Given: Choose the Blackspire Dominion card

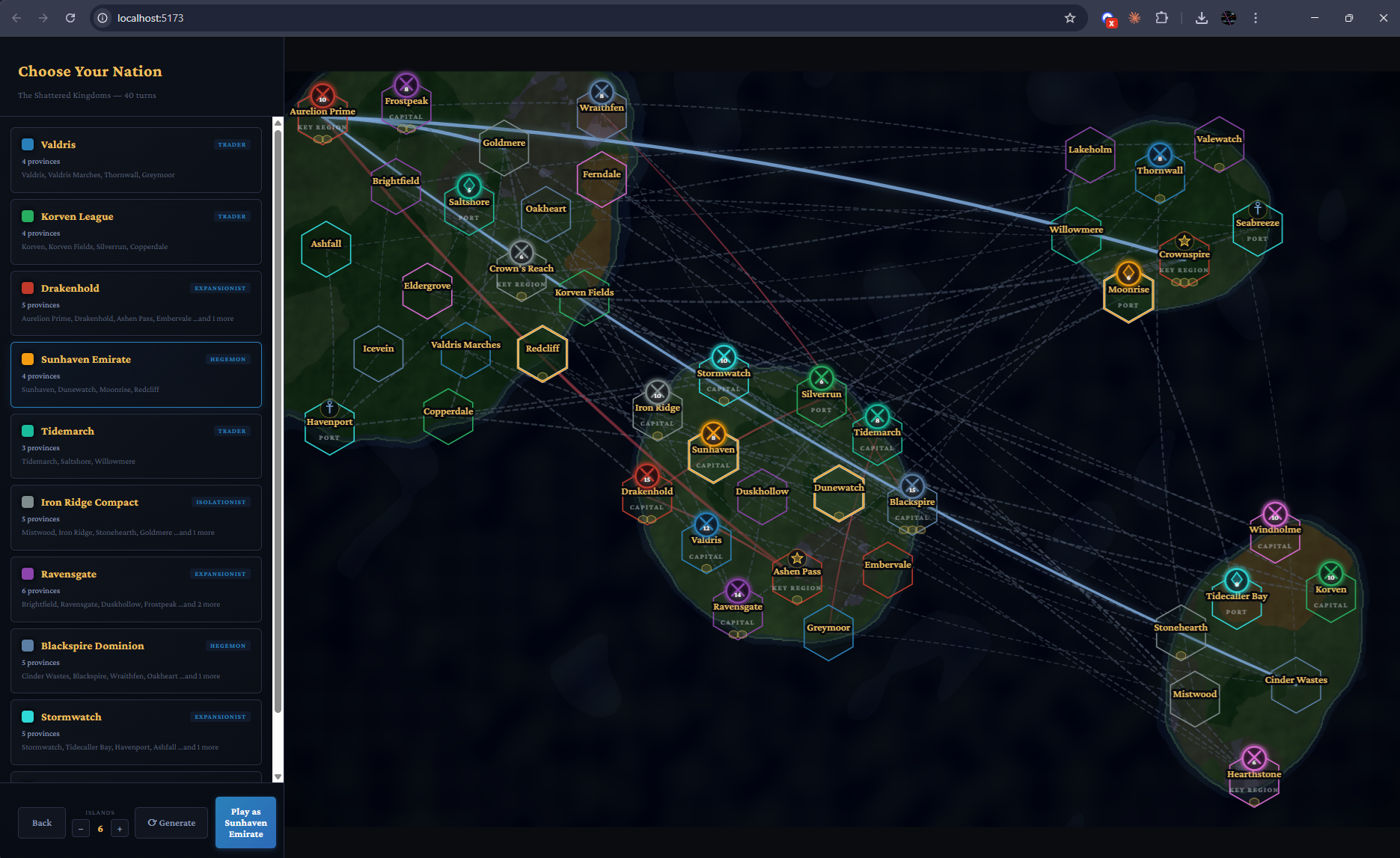Looking at the screenshot, I should tap(136, 661).
